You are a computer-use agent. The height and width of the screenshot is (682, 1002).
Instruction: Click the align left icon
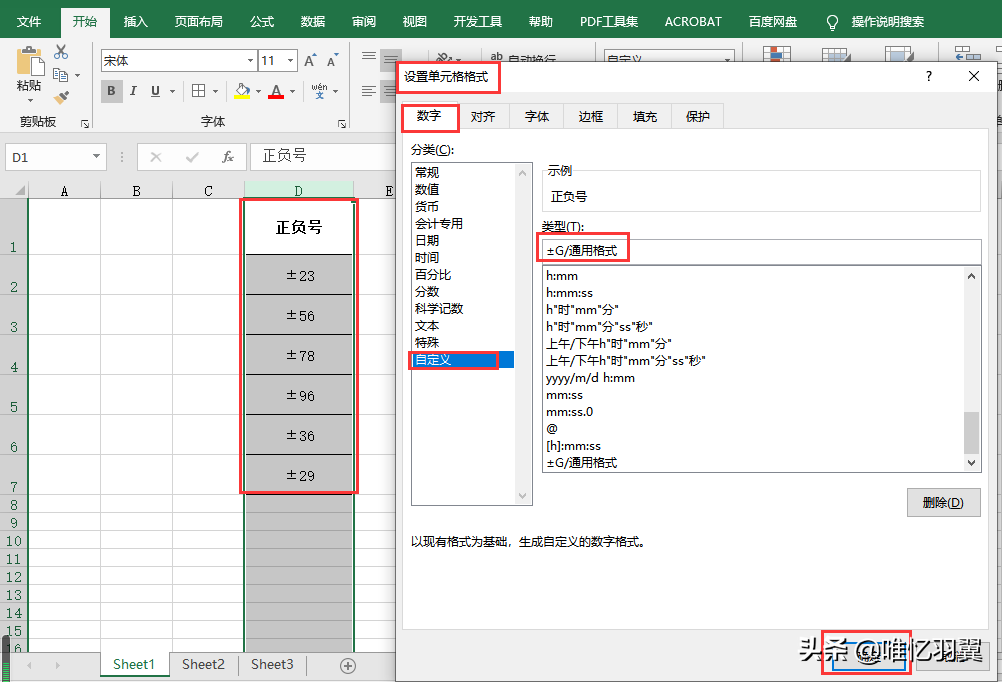[x=369, y=91]
